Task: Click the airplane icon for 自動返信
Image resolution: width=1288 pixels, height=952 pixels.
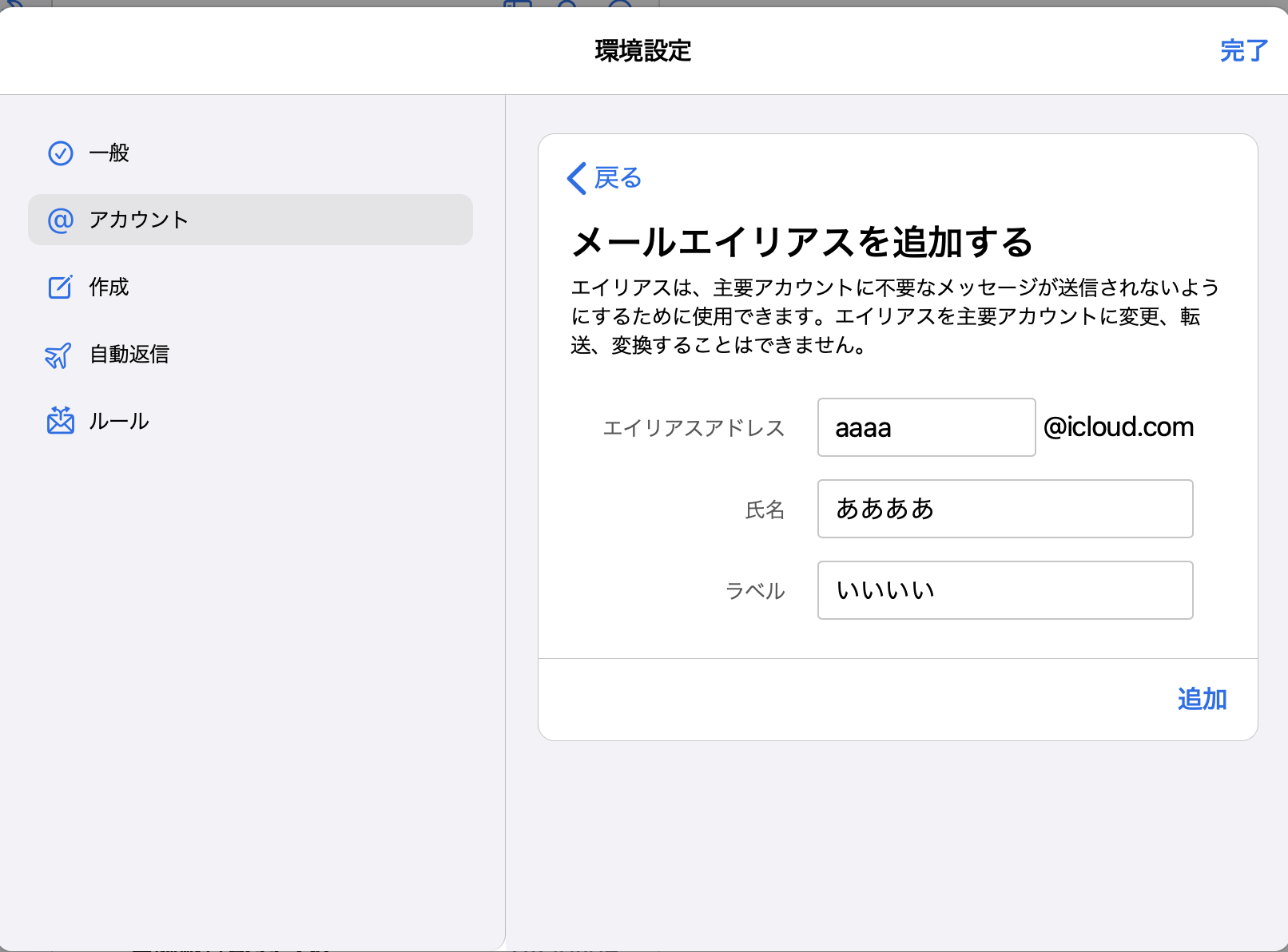Action: click(58, 355)
